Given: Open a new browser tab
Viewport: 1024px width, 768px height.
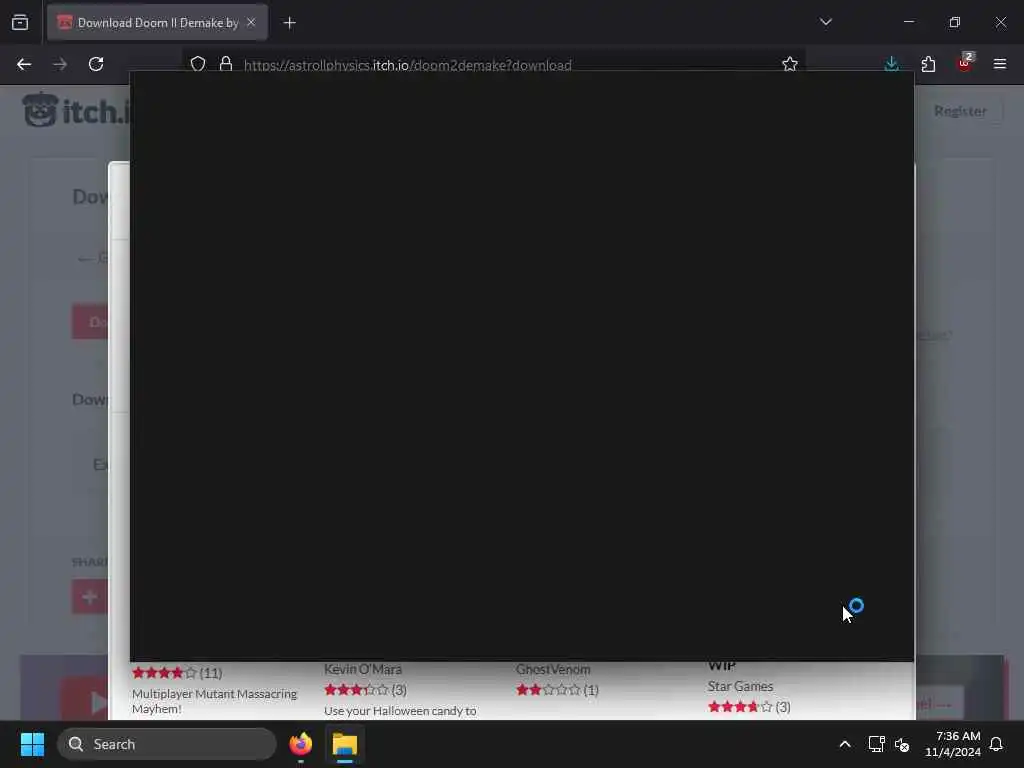Looking at the screenshot, I should 290,23.
